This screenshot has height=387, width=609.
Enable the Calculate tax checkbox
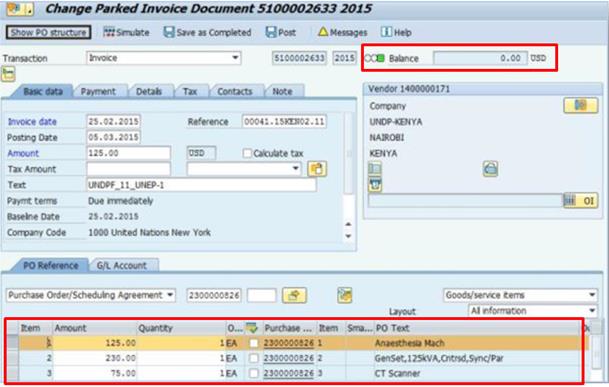tap(247, 153)
